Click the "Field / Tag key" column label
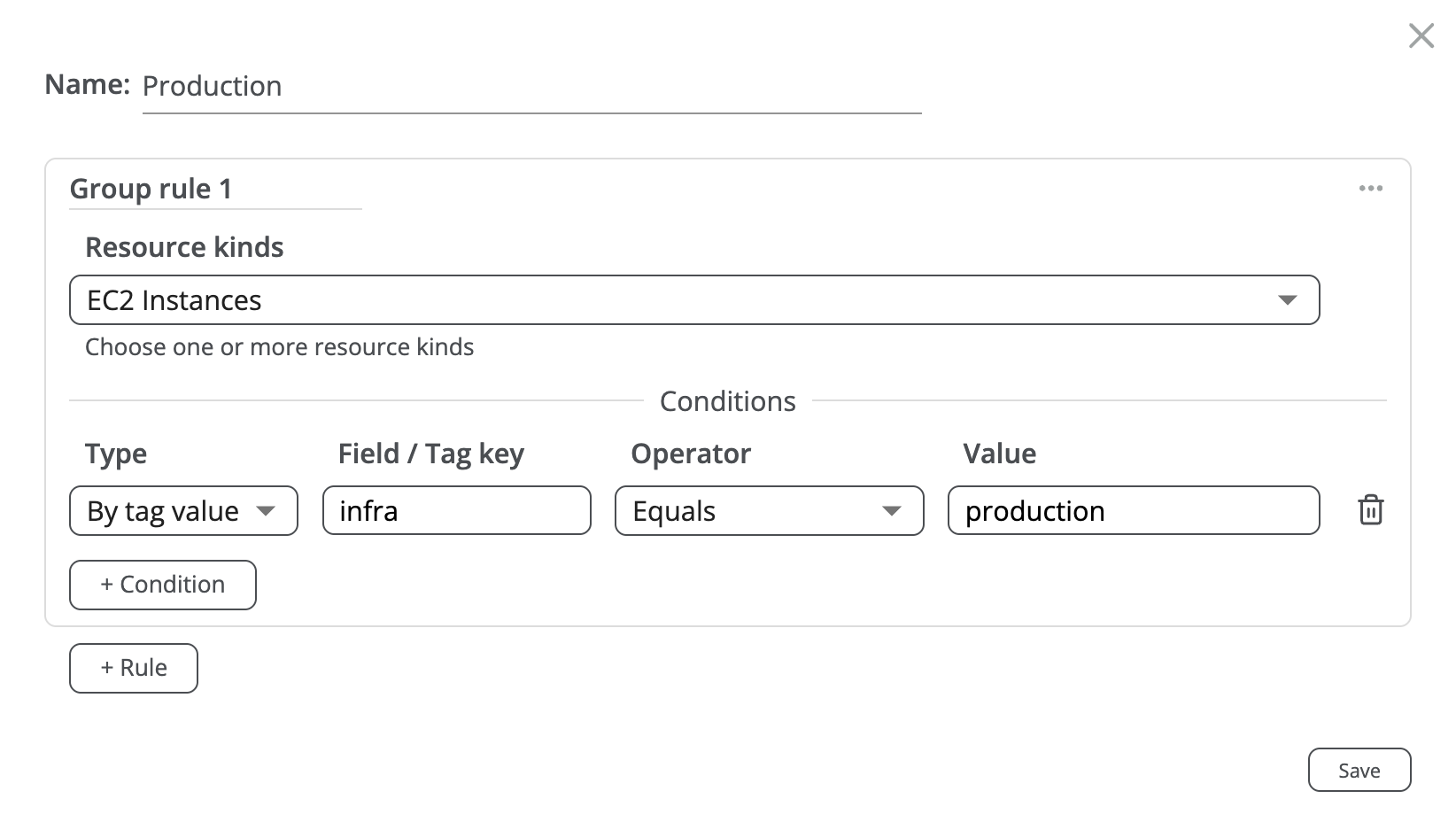This screenshot has width=1456, height=822. click(x=431, y=454)
